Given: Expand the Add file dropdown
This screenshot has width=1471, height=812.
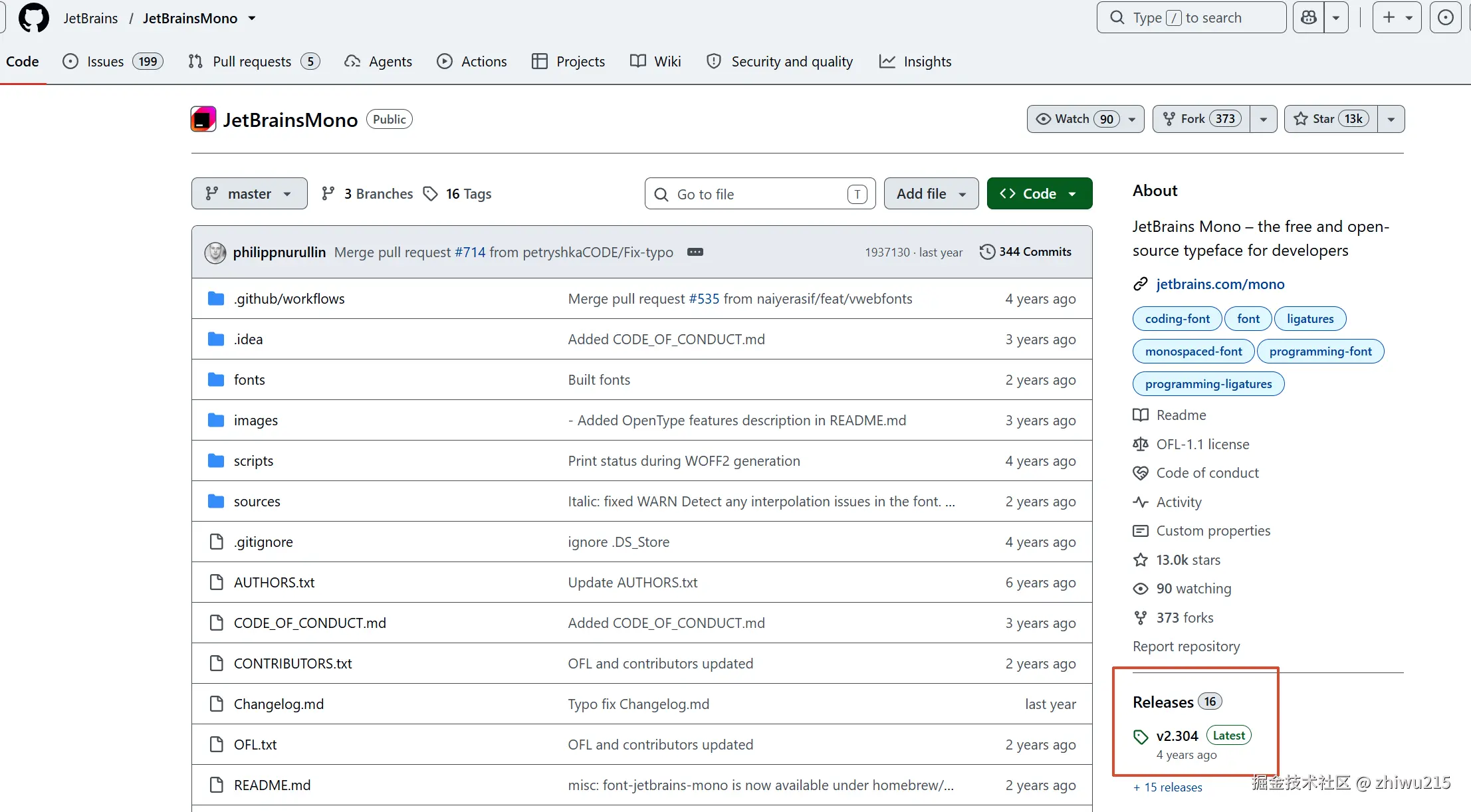Looking at the screenshot, I should 931,193.
